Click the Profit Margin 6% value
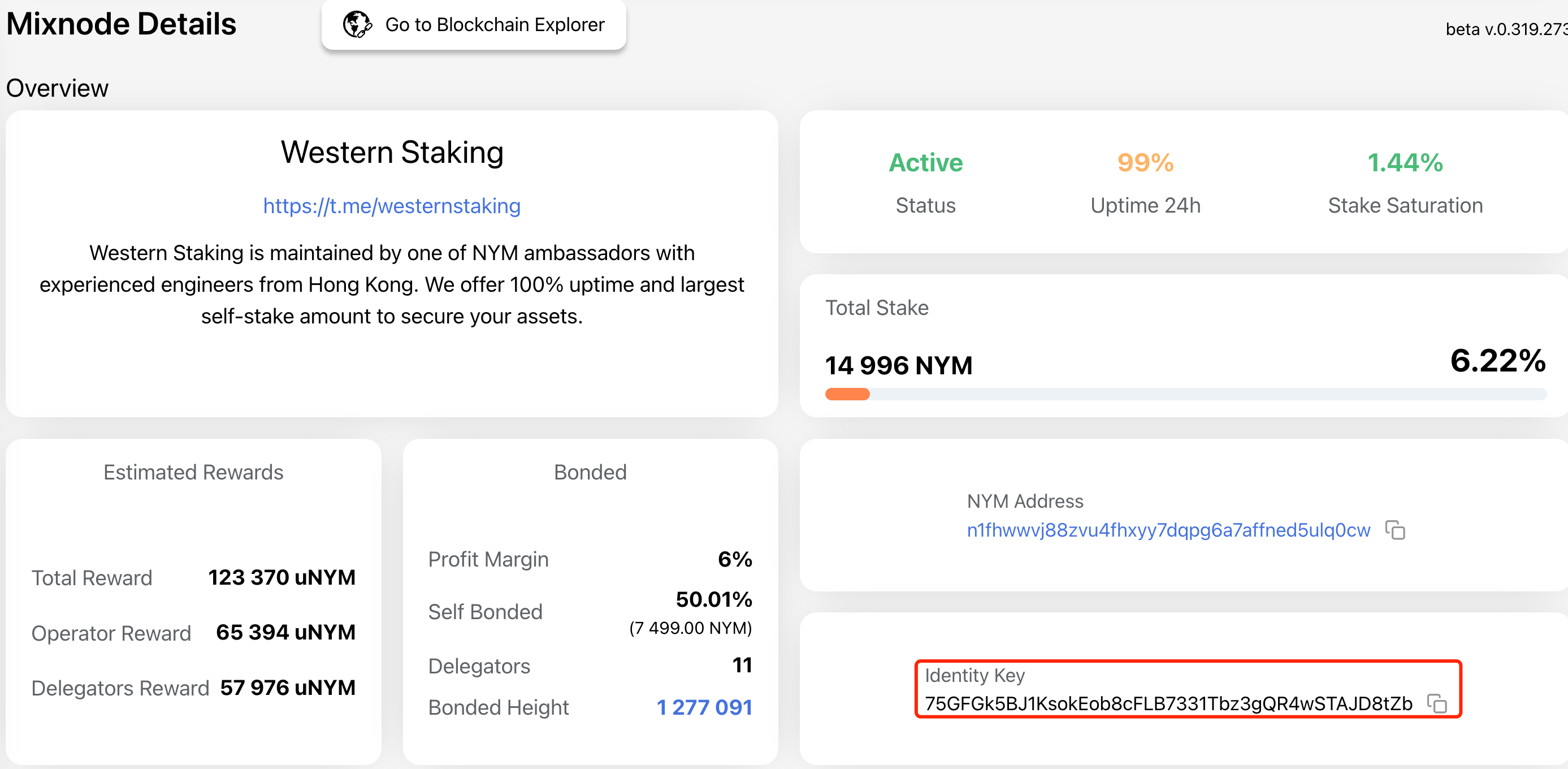The image size is (1568, 769). (735, 559)
